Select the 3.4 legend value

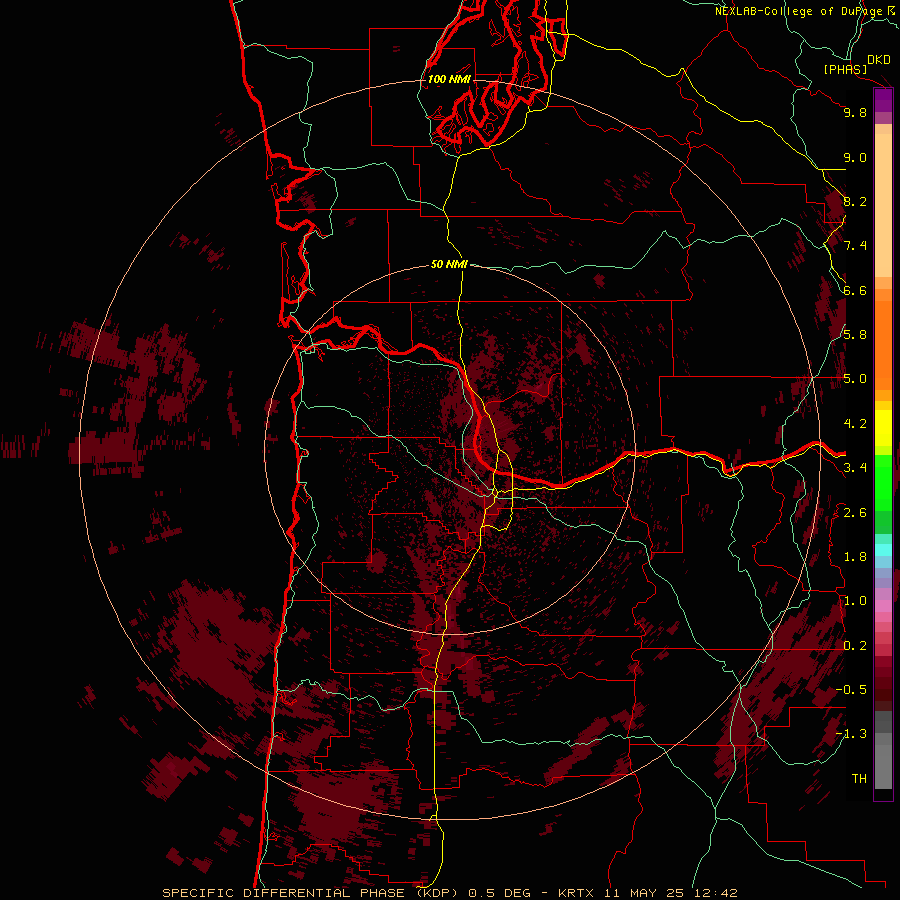pos(855,468)
